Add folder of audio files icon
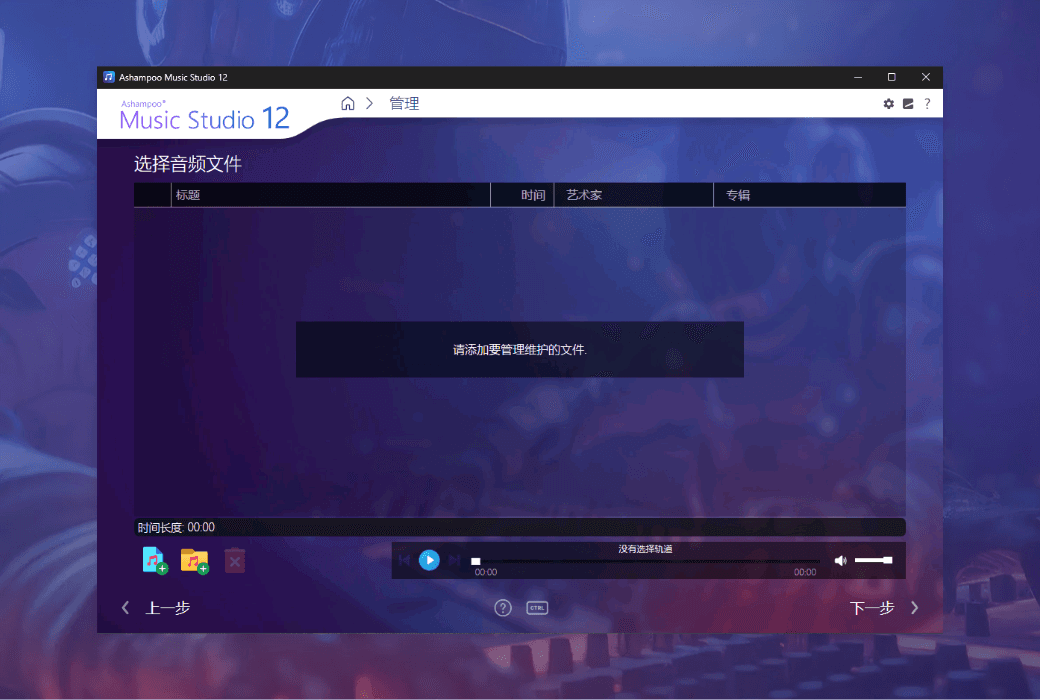 [x=195, y=561]
